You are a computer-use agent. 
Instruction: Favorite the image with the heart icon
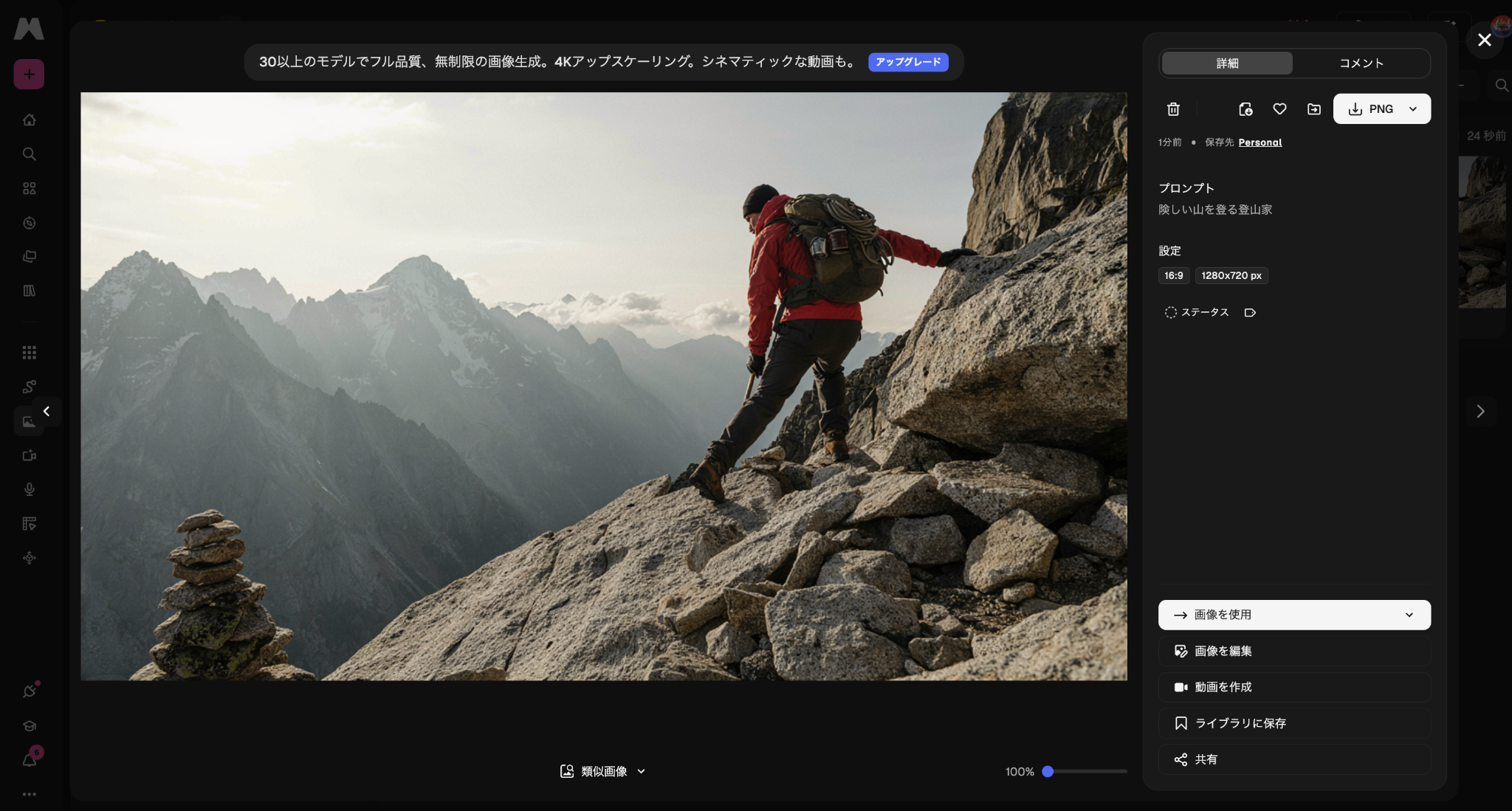click(1279, 109)
